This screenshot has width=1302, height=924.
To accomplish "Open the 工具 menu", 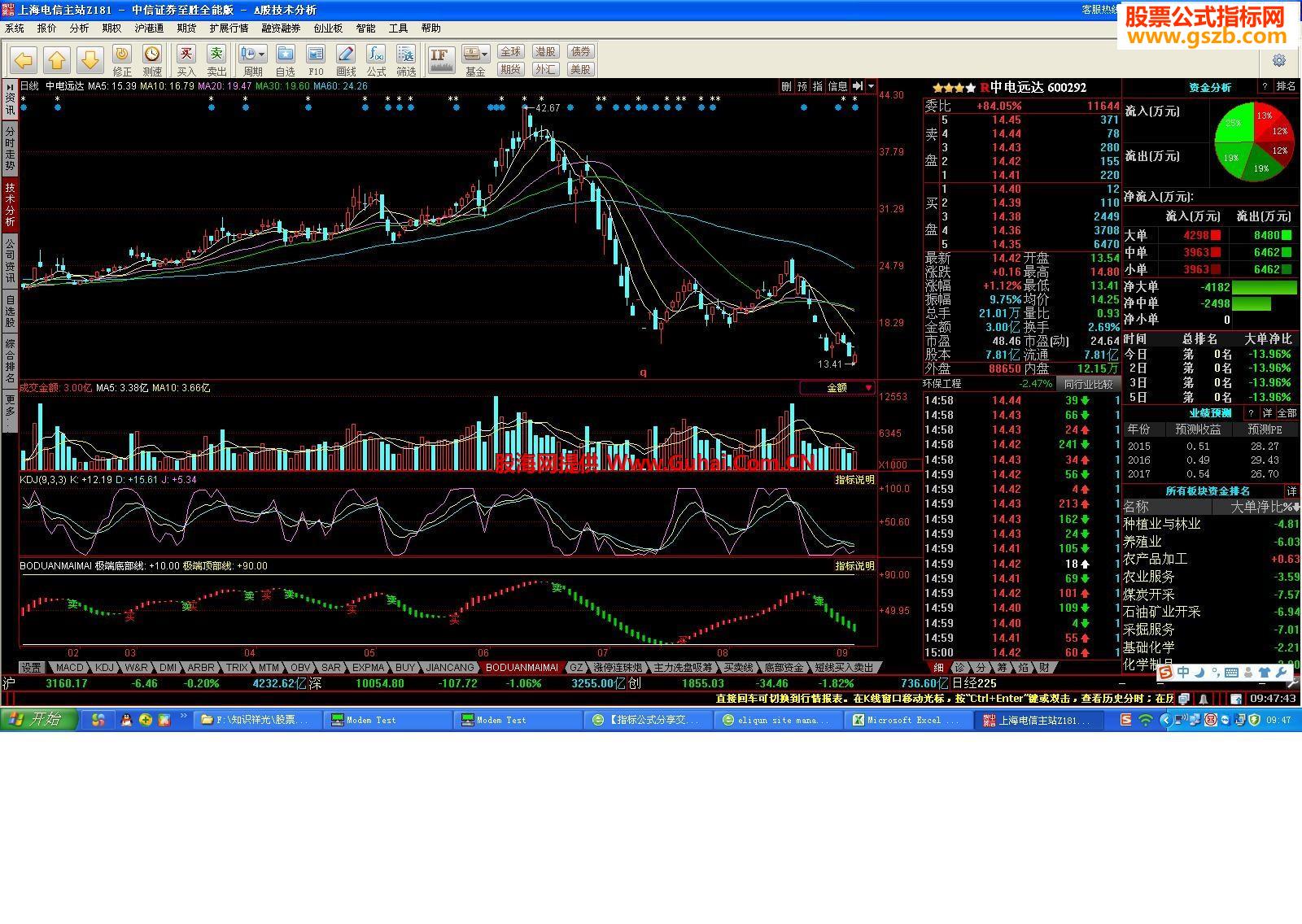I will point(398,28).
